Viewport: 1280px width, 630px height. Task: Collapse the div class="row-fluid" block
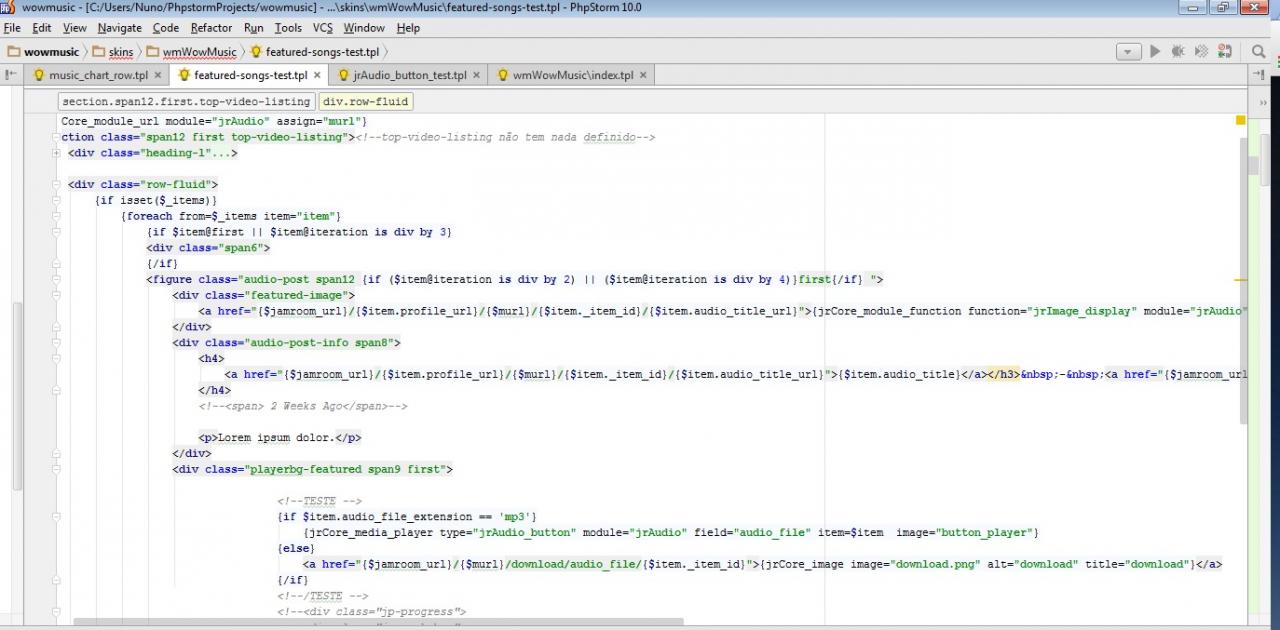[x=57, y=184]
